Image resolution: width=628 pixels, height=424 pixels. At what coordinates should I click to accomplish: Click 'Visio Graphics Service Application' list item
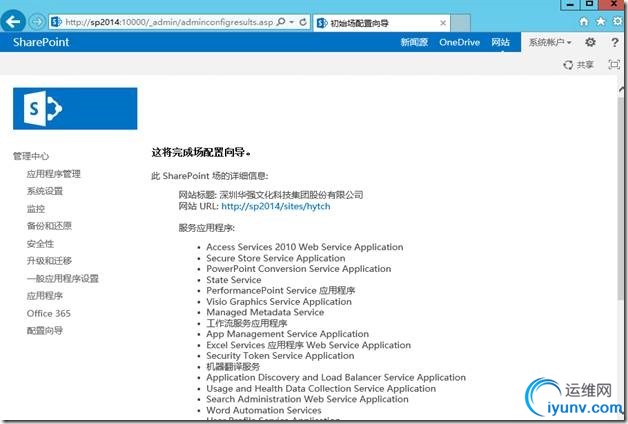pos(279,301)
